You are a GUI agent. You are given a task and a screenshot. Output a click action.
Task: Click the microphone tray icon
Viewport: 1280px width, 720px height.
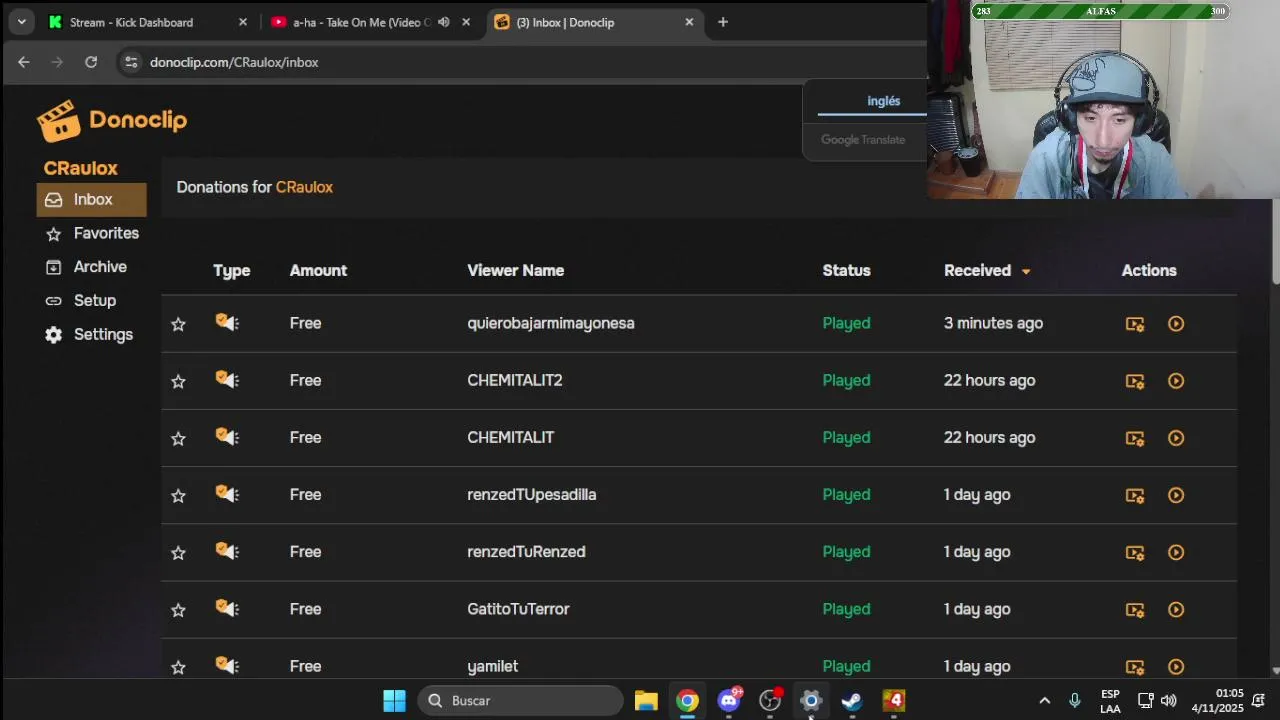(x=1075, y=701)
